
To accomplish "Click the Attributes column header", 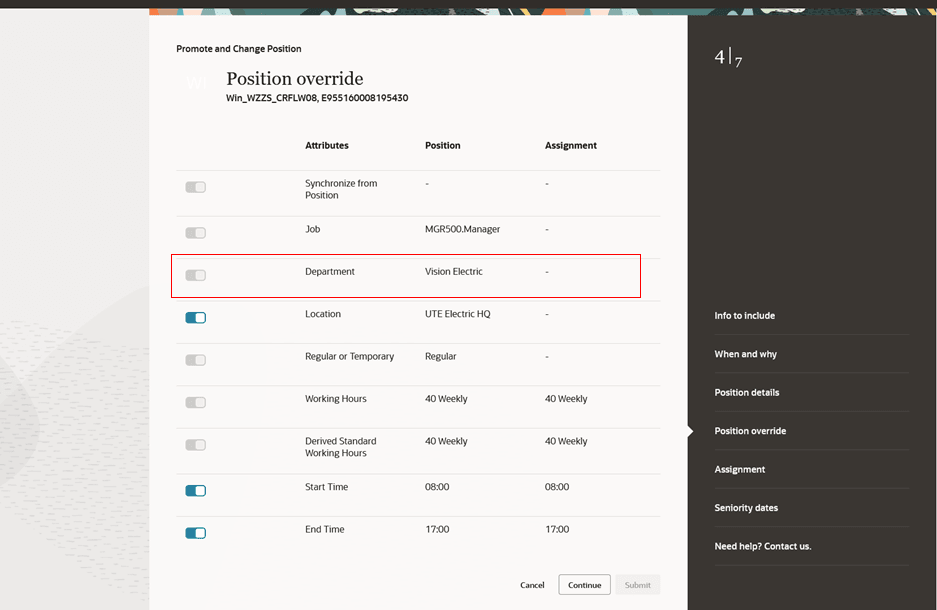I will pos(327,146).
